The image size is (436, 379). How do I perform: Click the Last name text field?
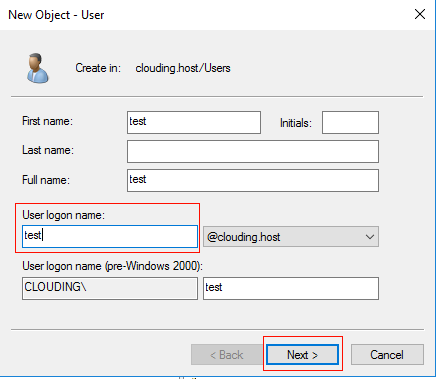(x=253, y=151)
